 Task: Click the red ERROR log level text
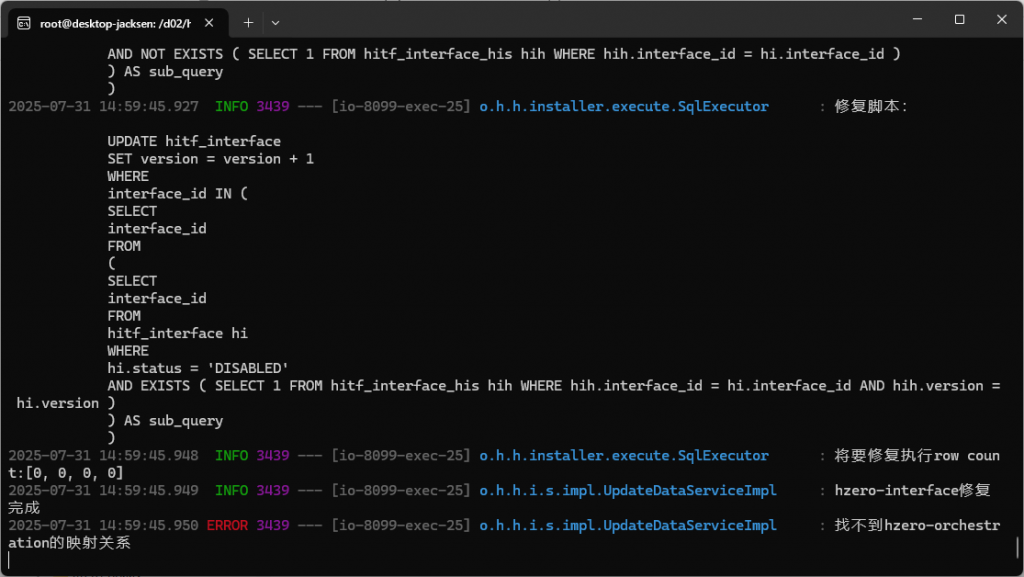tap(227, 525)
